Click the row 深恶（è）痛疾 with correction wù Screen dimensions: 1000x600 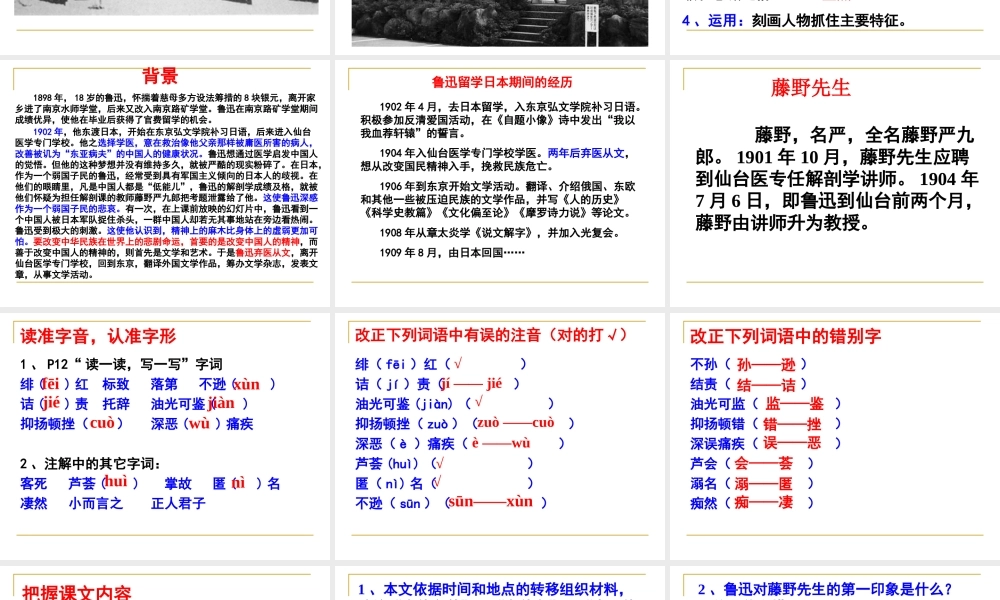pyautogui.click(x=460, y=443)
